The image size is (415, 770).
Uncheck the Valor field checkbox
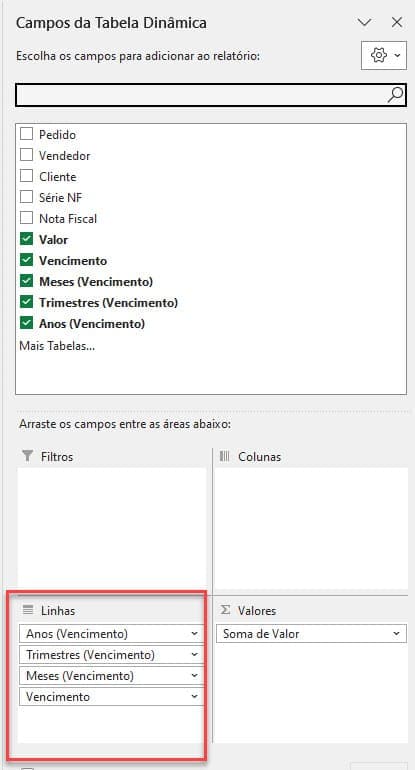tap(26, 240)
